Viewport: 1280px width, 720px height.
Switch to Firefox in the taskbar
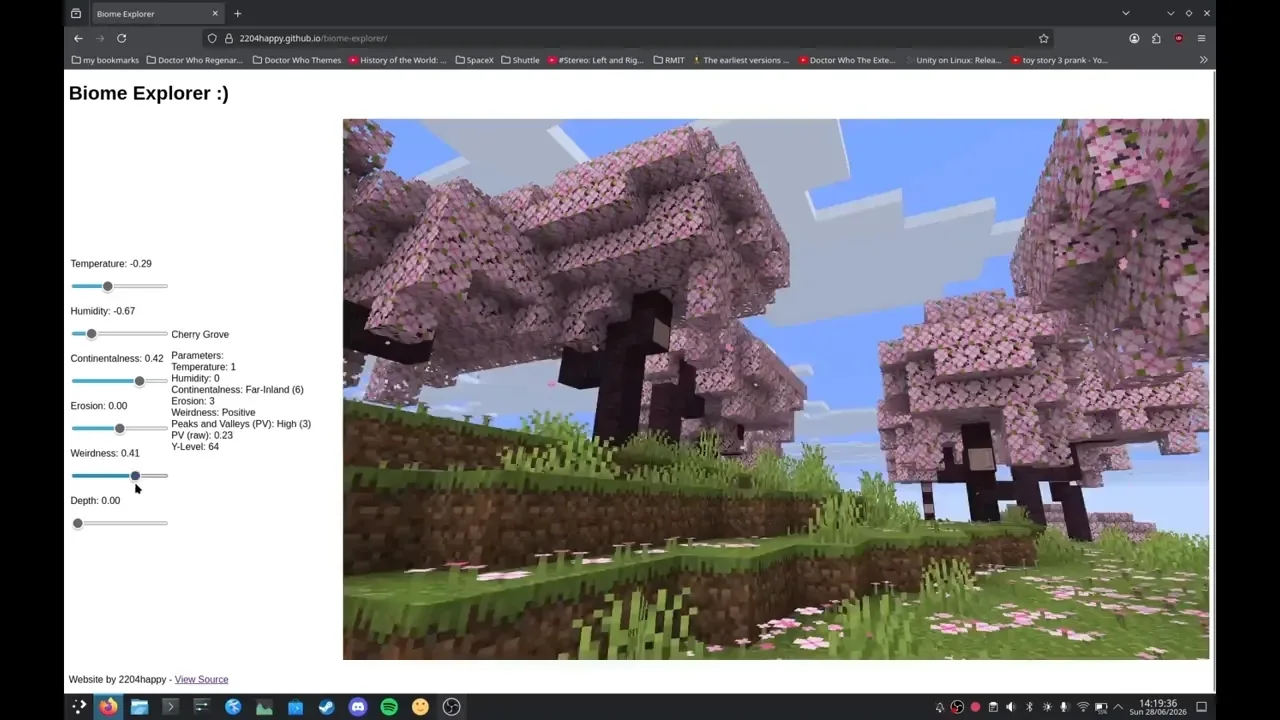coord(107,707)
